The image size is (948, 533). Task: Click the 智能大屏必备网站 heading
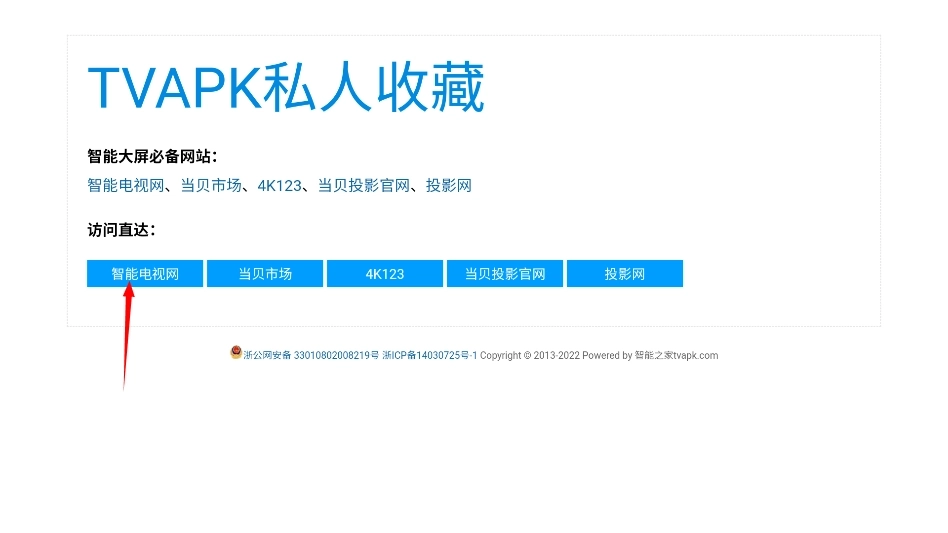pyautogui.click(x=152, y=156)
